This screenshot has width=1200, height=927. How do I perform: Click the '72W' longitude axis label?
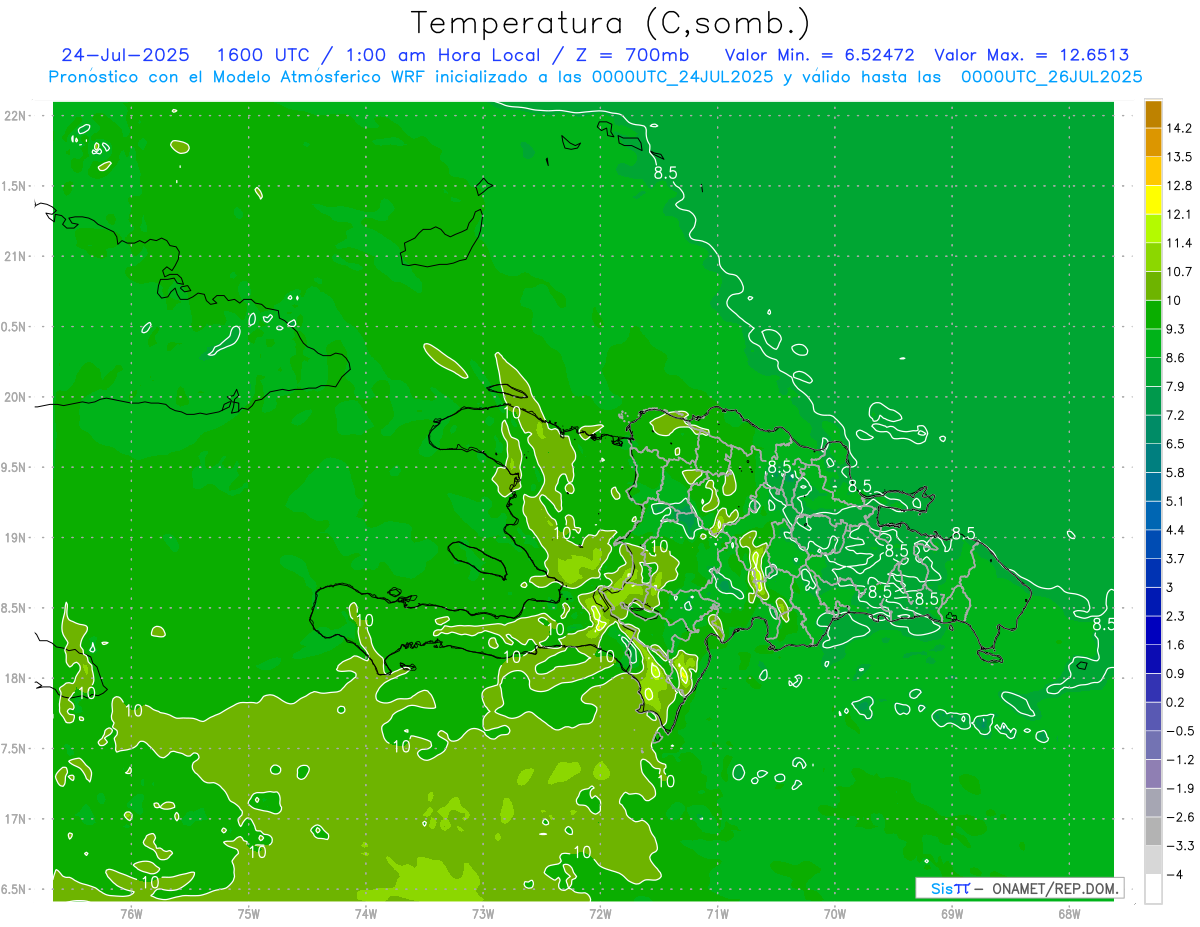[600, 913]
